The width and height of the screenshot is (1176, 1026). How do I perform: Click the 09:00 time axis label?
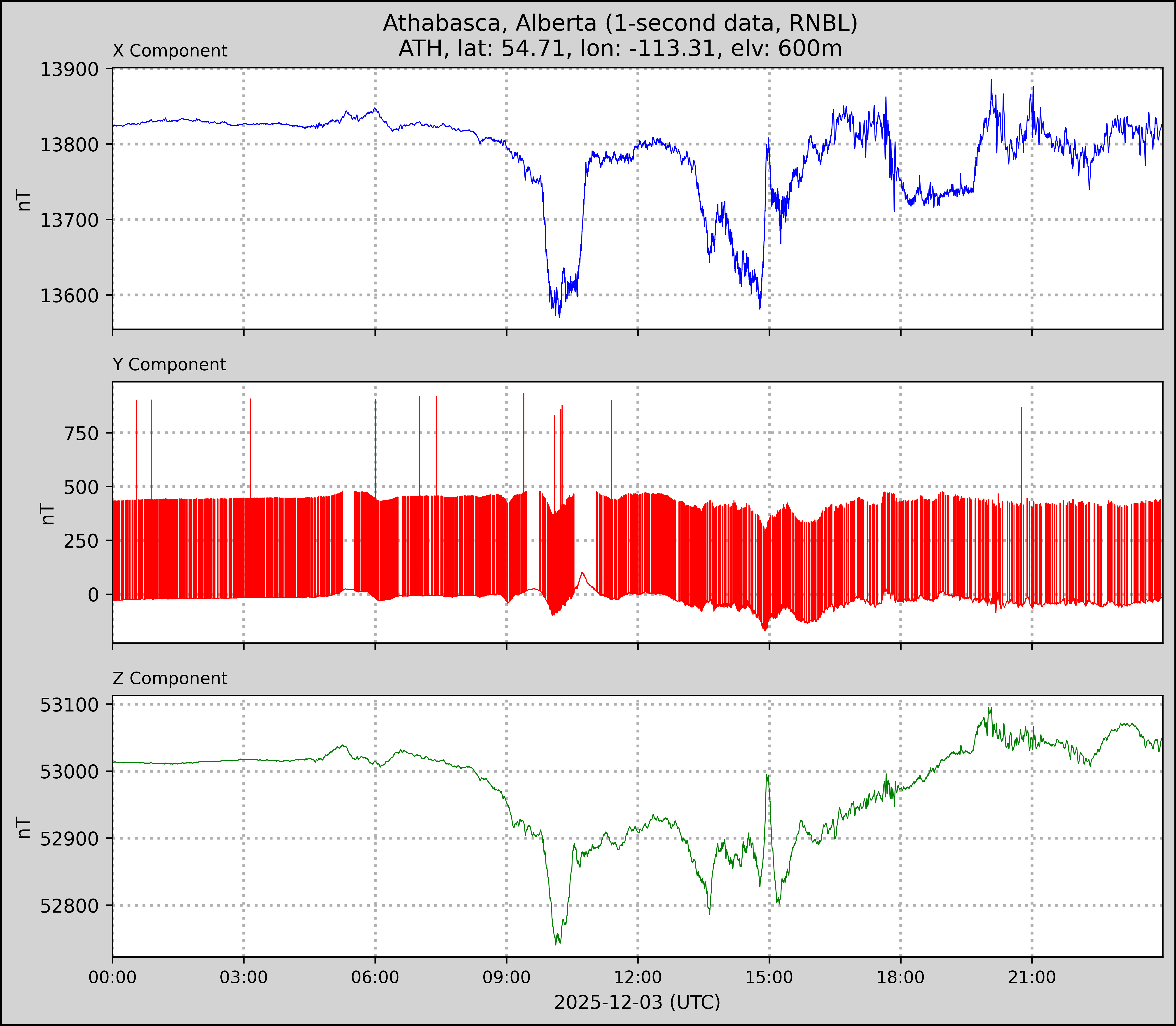(506, 977)
